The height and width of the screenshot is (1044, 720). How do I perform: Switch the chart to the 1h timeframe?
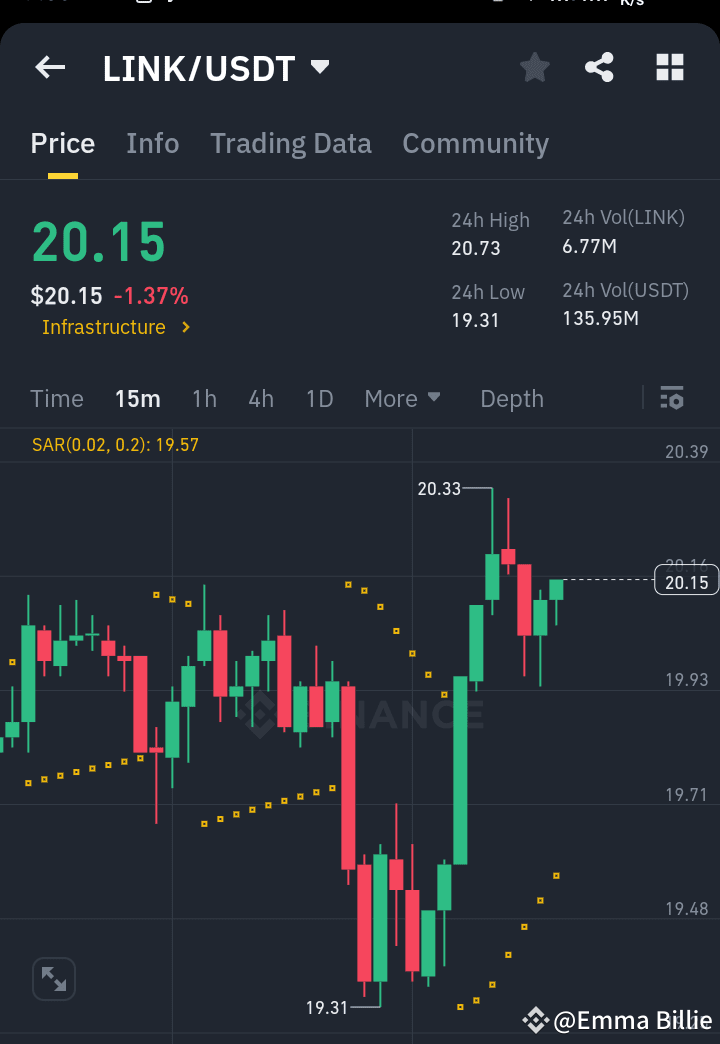point(204,398)
